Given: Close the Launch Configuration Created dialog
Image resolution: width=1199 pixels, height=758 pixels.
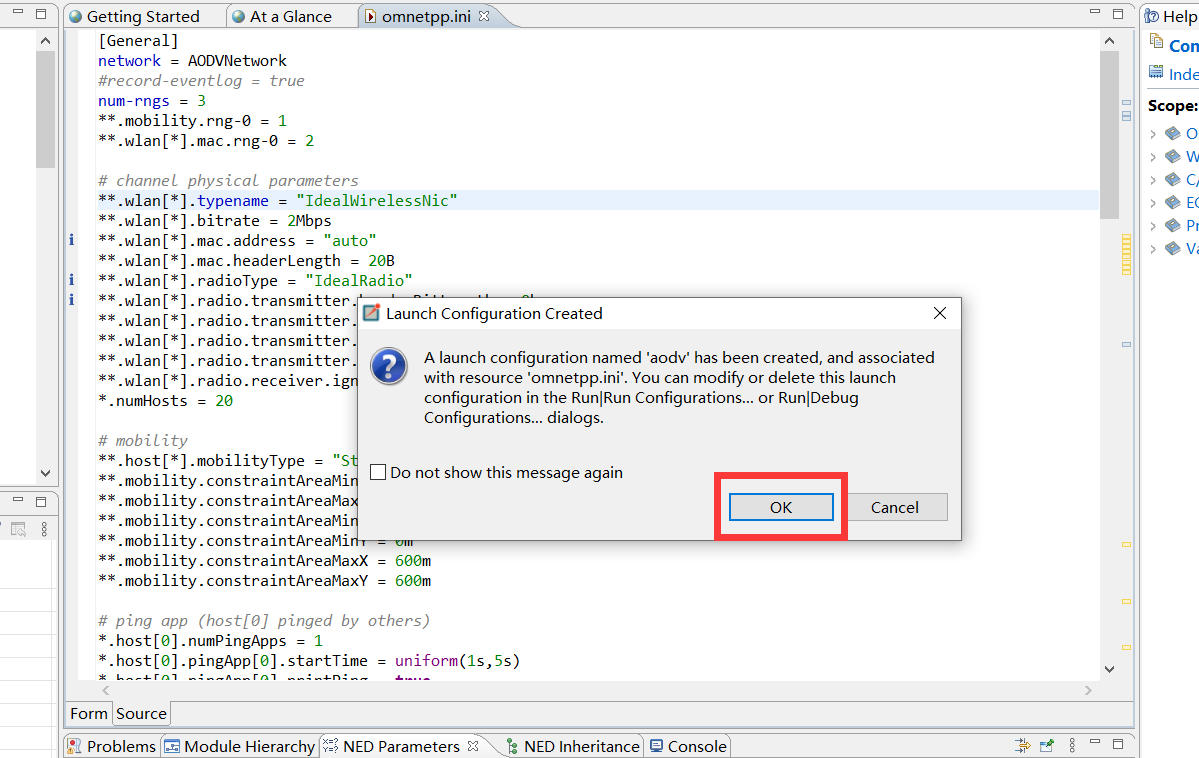Looking at the screenshot, I should point(940,313).
